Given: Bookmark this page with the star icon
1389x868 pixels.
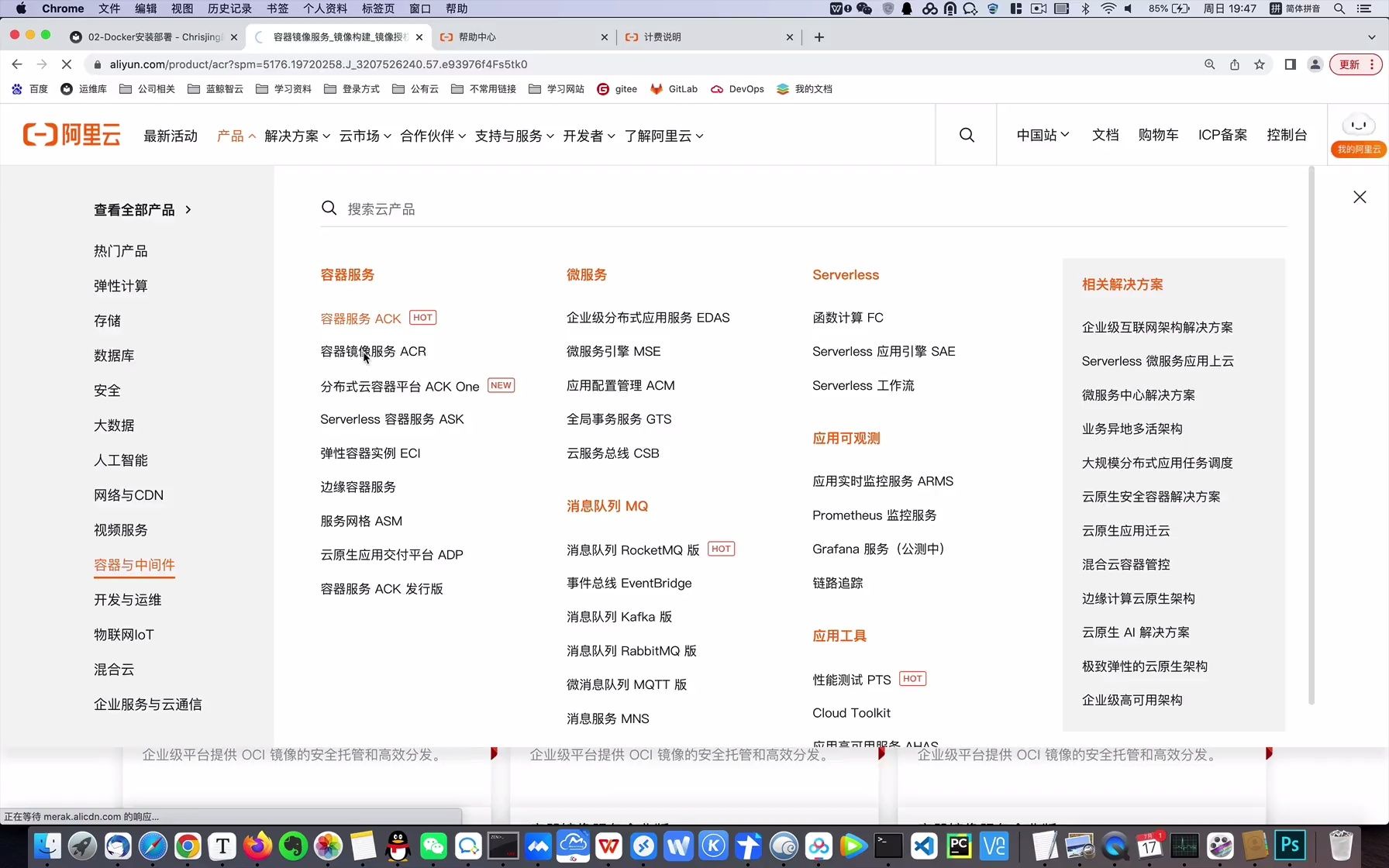Looking at the screenshot, I should coord(1260,64).
